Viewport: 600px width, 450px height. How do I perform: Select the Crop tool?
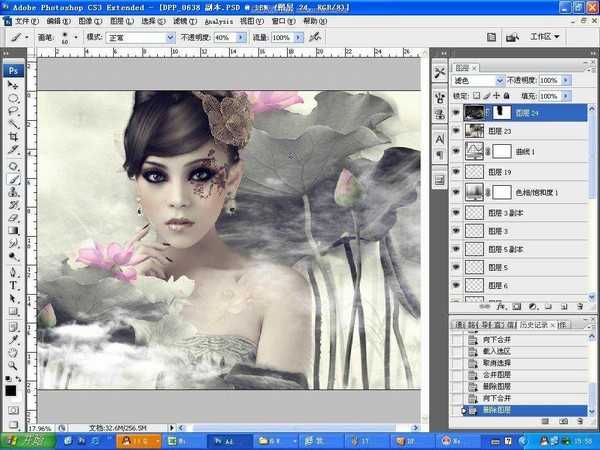14,137
